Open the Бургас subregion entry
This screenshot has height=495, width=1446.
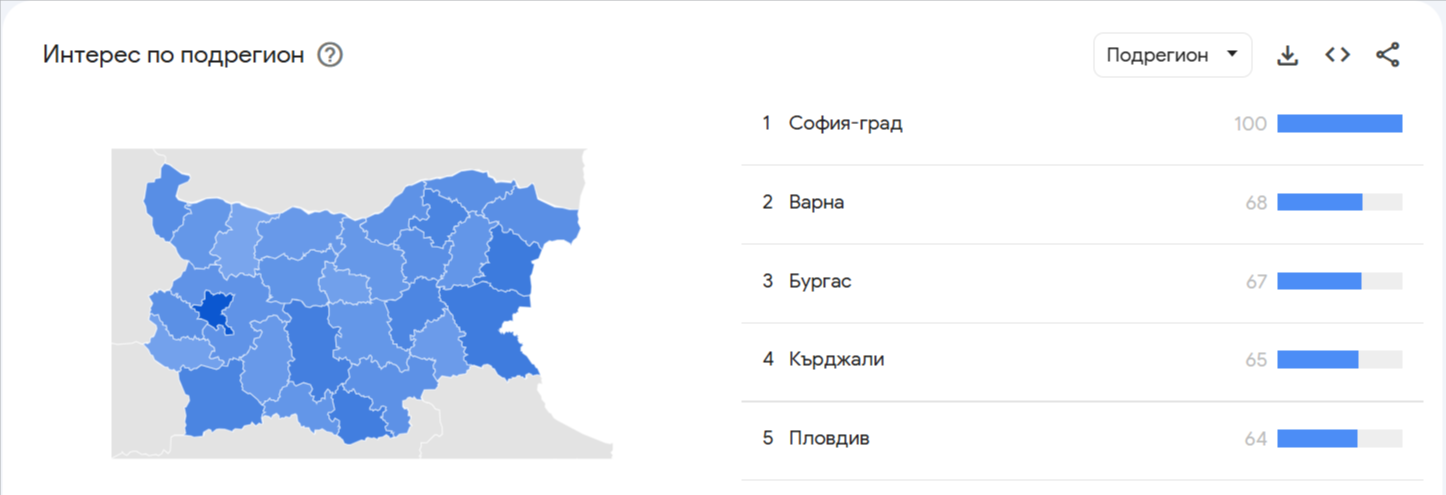coord(820,281)
